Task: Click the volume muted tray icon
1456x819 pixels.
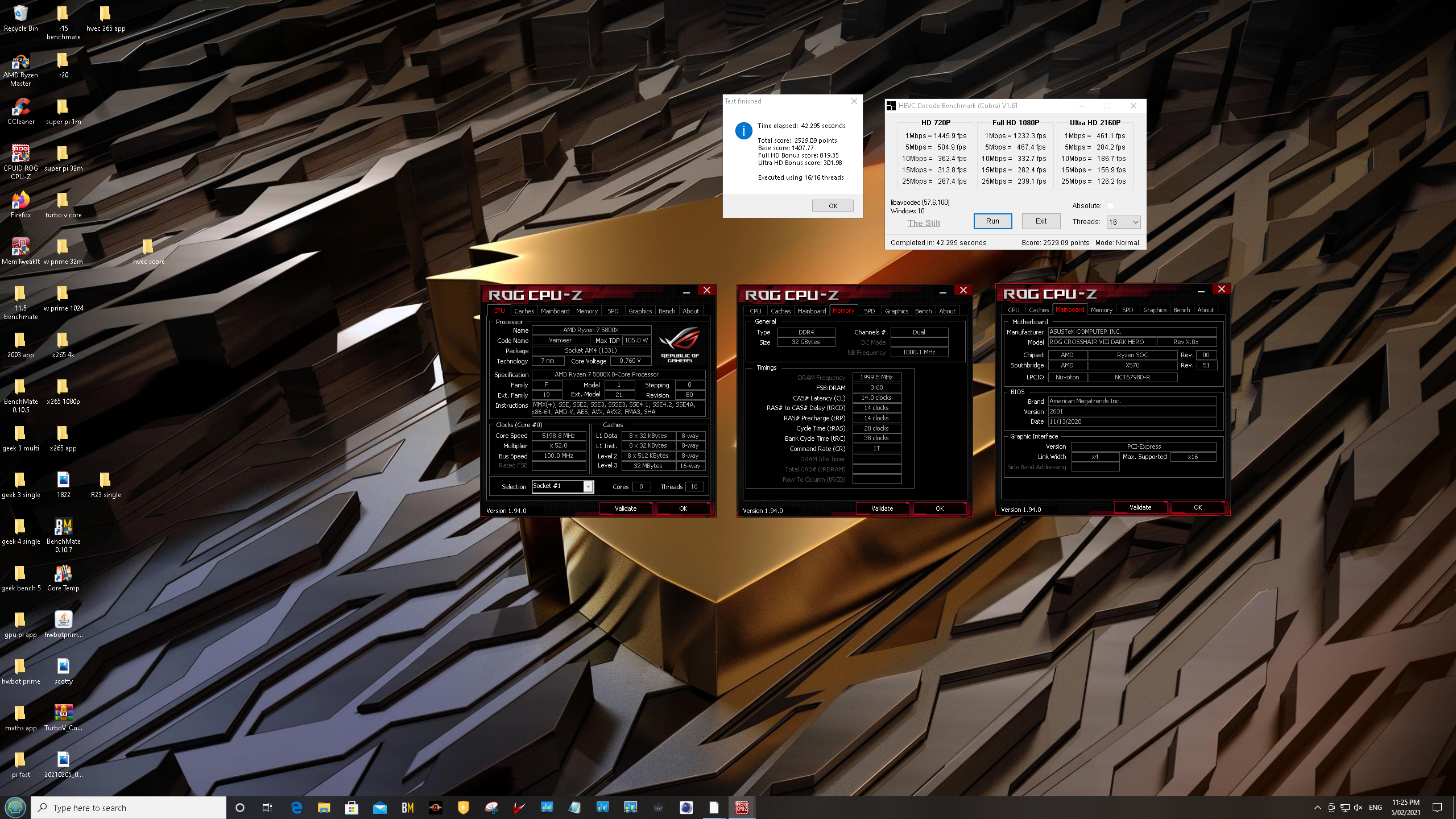Action: [1359, 807]
